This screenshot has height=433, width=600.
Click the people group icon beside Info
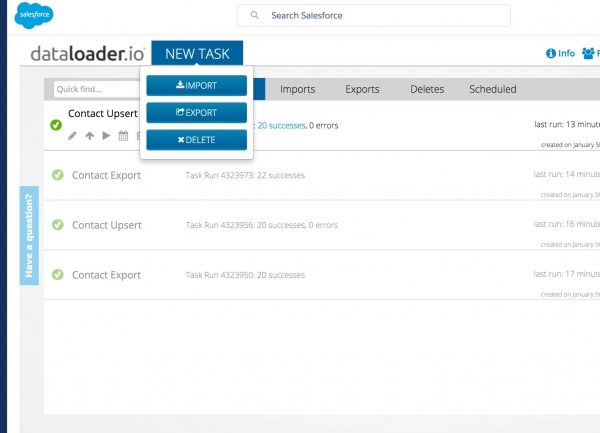coord(588,53)
